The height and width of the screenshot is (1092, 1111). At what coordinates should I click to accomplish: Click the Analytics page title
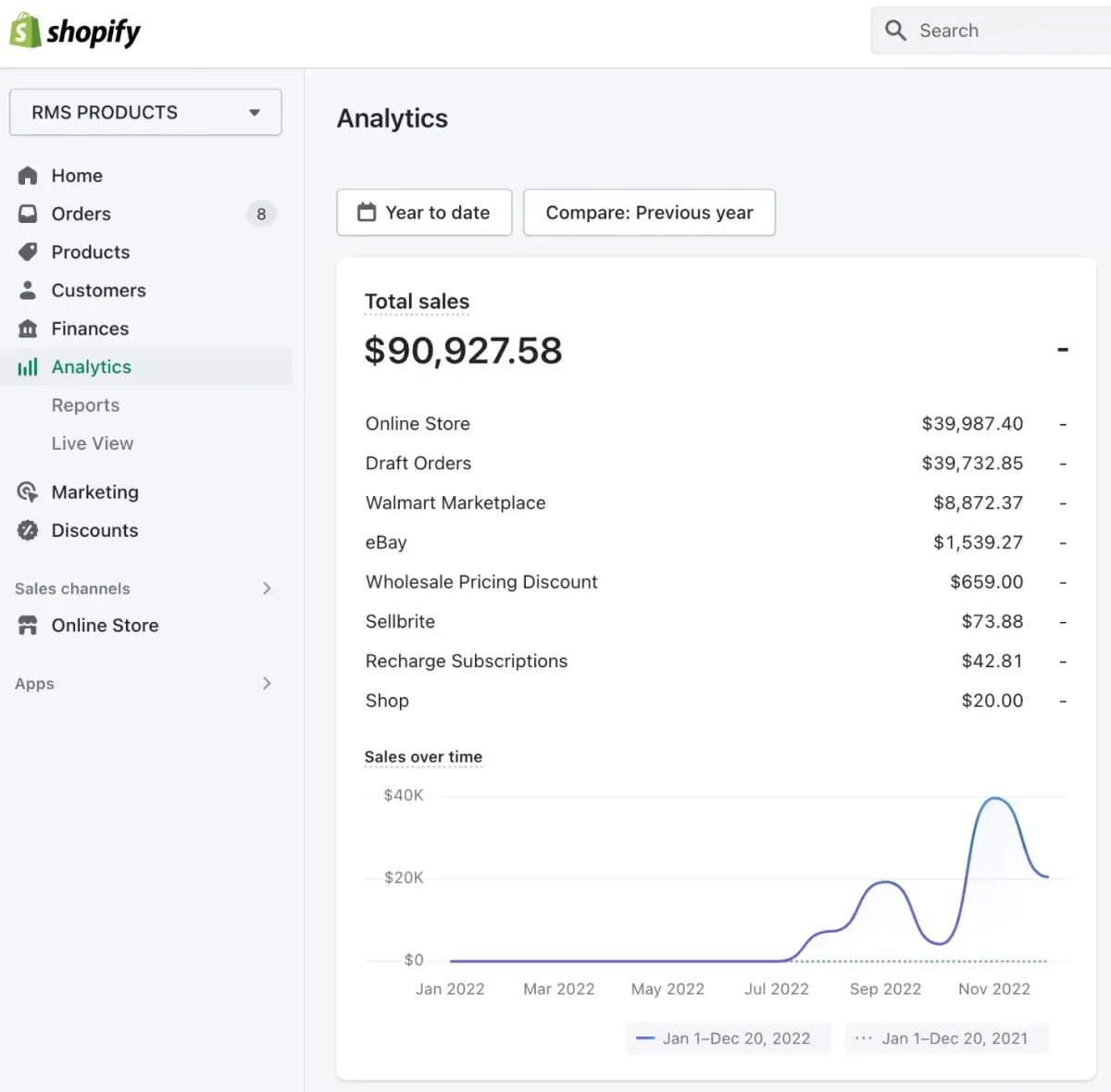[x=393, y=118]
